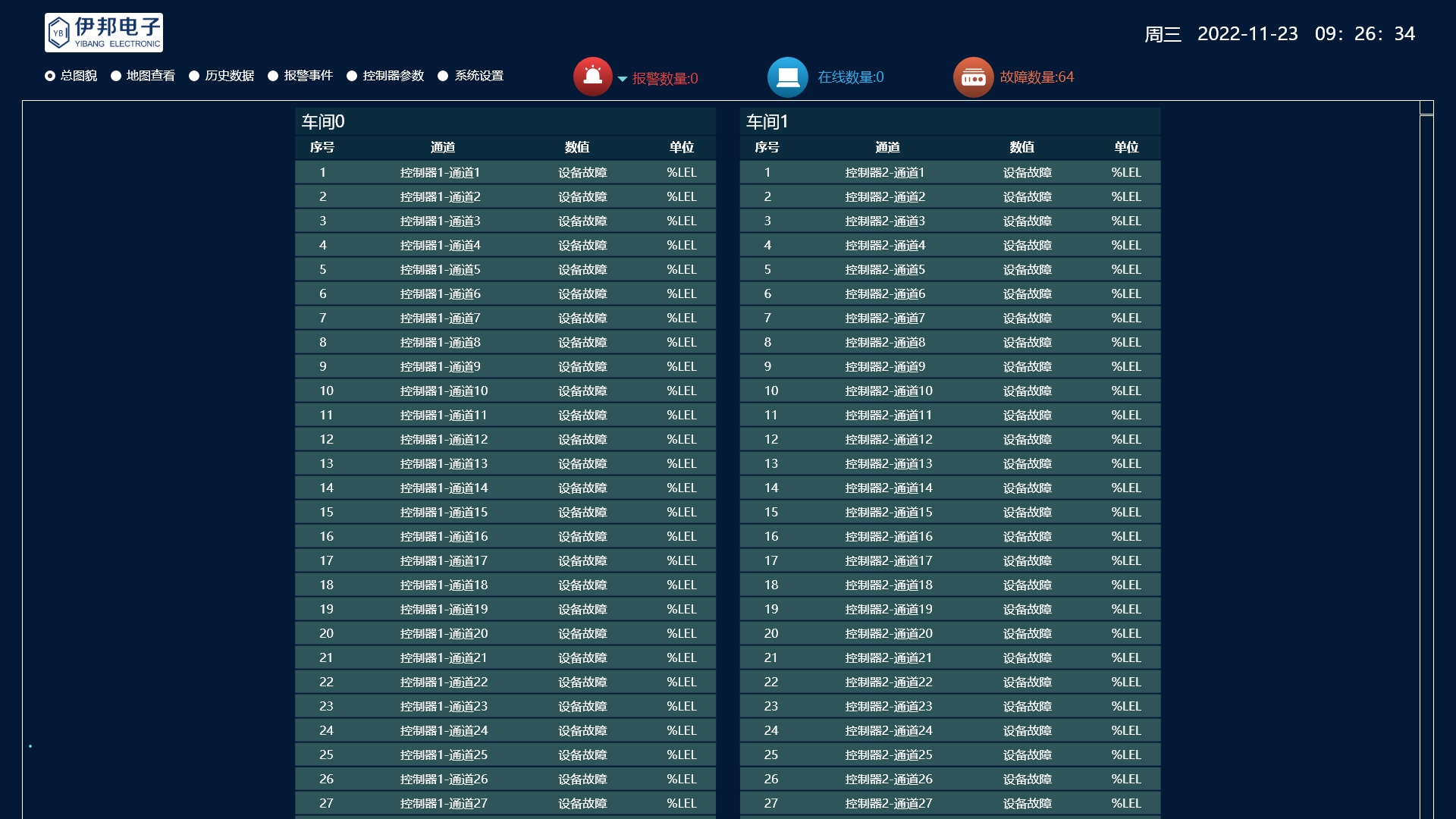Choose the 报警事件 radio option
Screen dimensions: 1456x819
pyautogui.click(x=273, y=76)
